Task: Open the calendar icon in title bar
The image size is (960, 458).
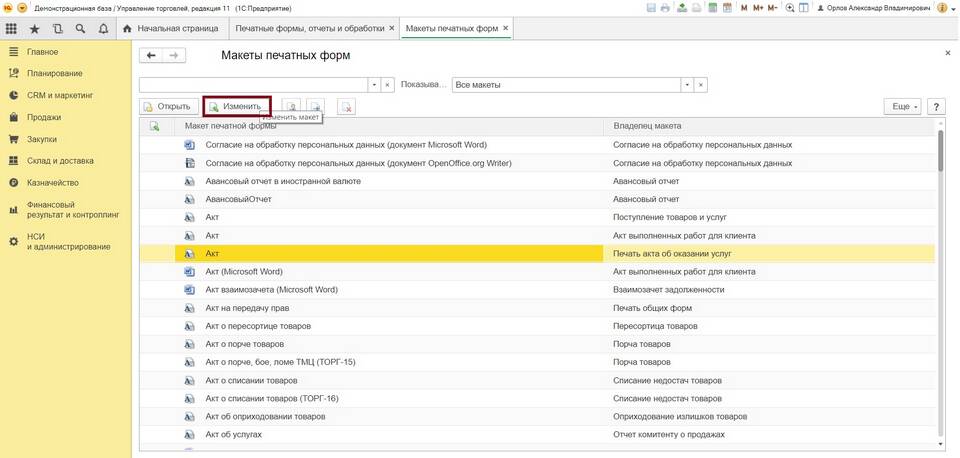Action: point(728,8)
